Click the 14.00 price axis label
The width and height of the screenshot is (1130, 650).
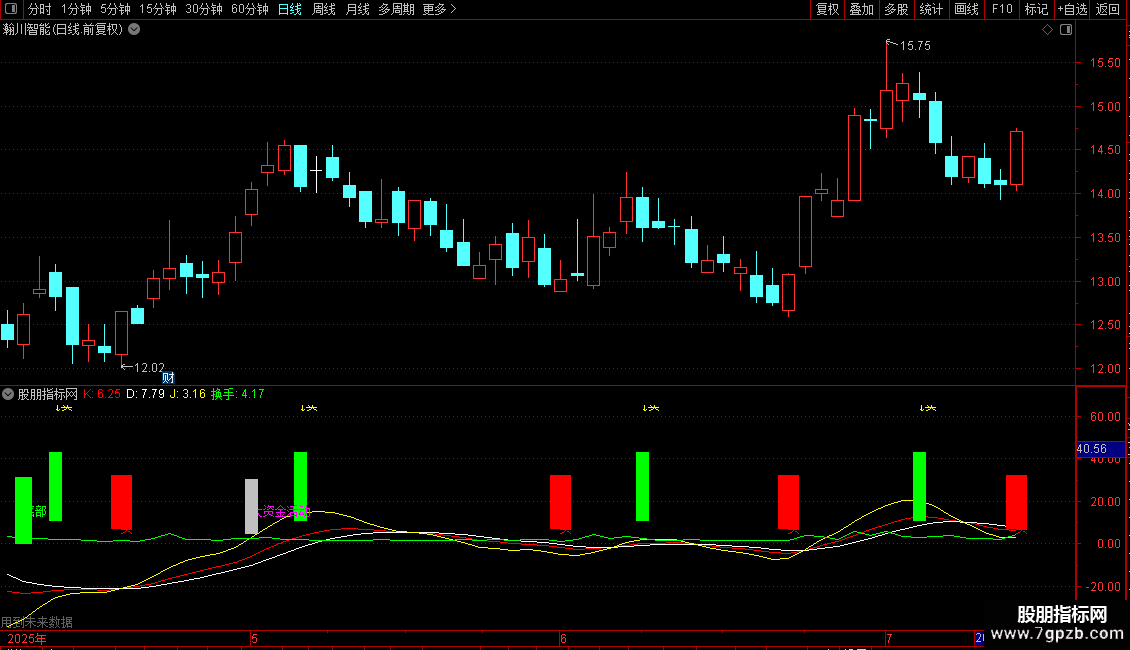coord(1105,194)
